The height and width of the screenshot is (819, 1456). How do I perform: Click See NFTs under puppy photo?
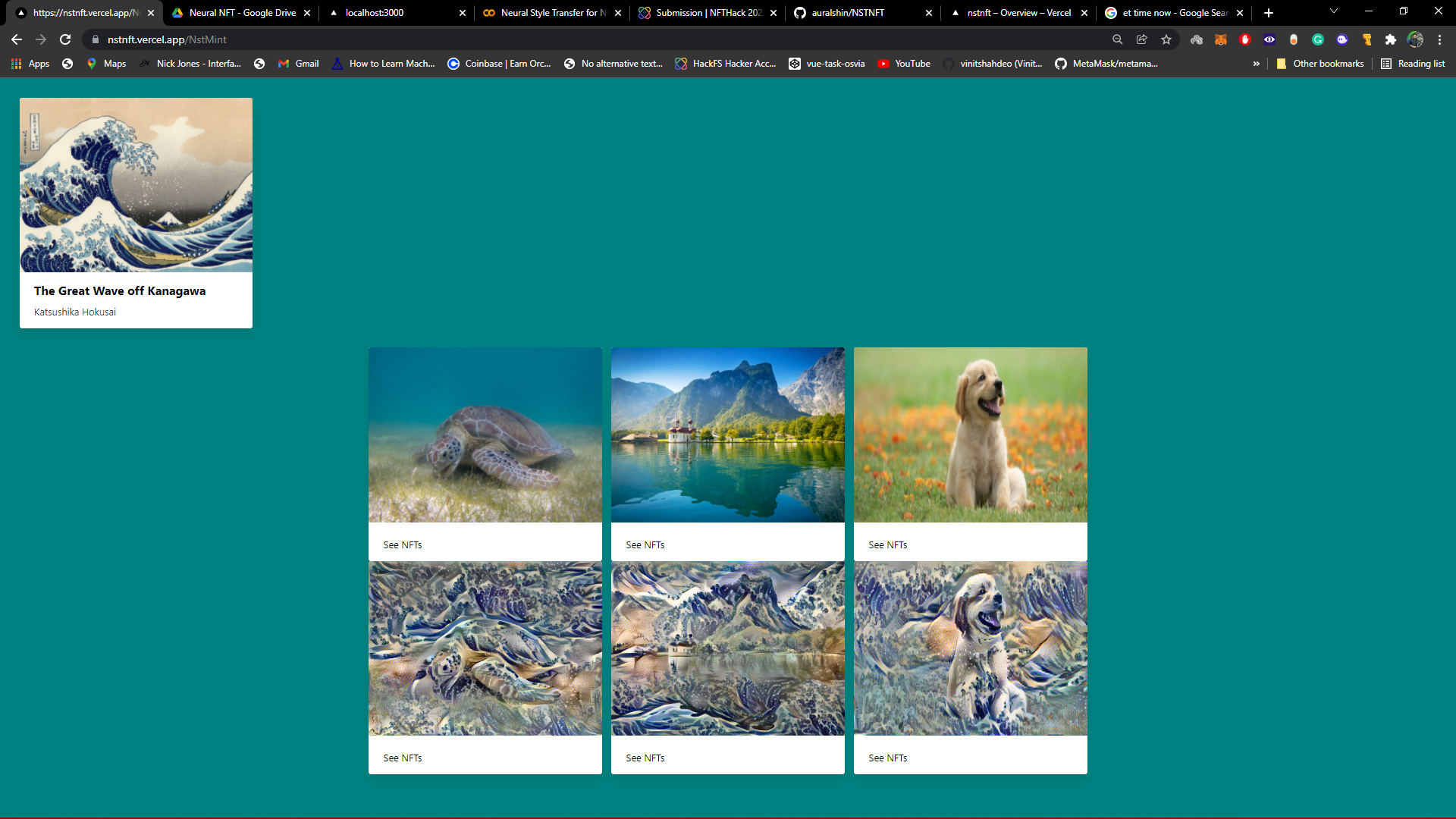(x=888, y=545)
